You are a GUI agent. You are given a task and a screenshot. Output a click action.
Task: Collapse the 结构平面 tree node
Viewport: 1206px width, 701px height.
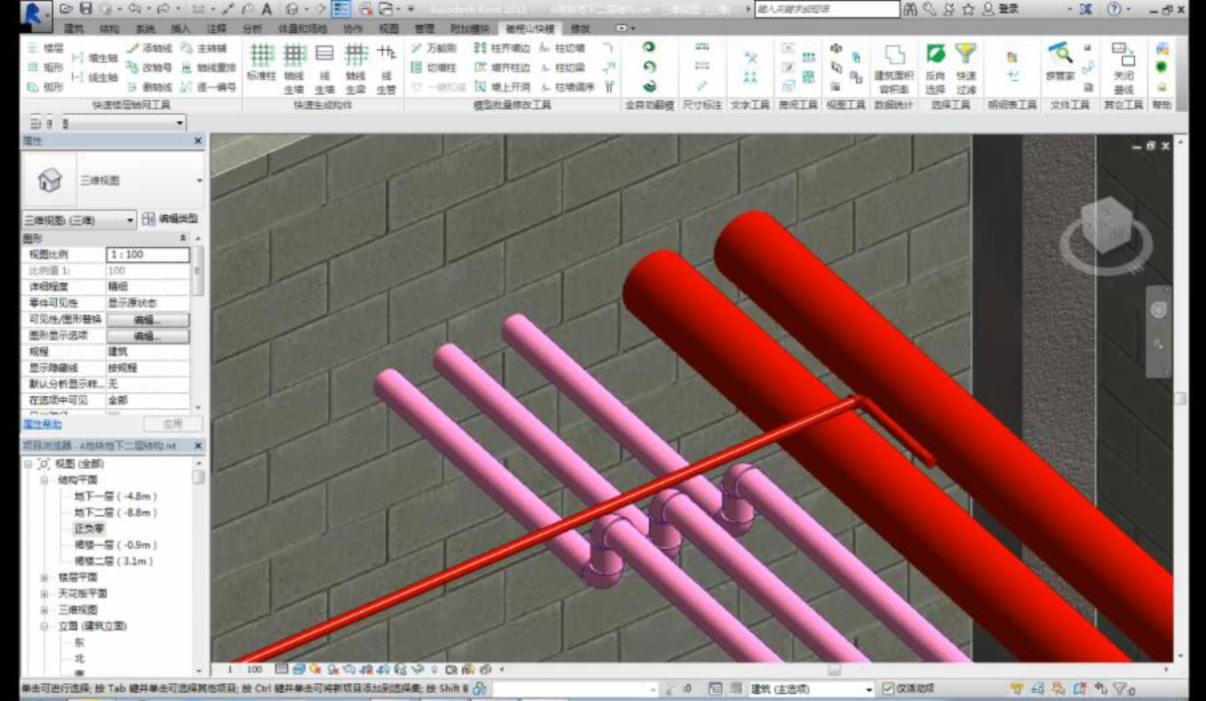tap(44, 481)
